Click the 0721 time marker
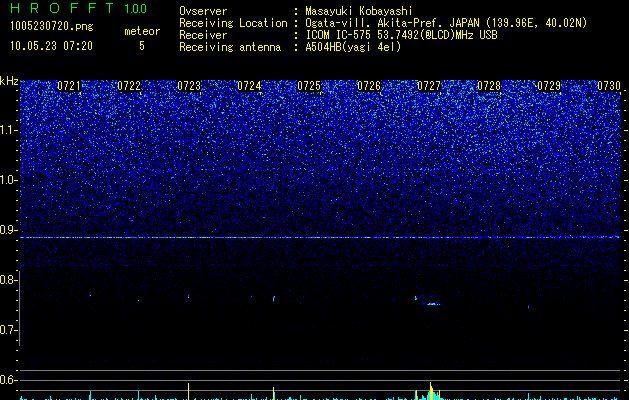This screenshot has width=629, height=400. [x=69, y=86]
